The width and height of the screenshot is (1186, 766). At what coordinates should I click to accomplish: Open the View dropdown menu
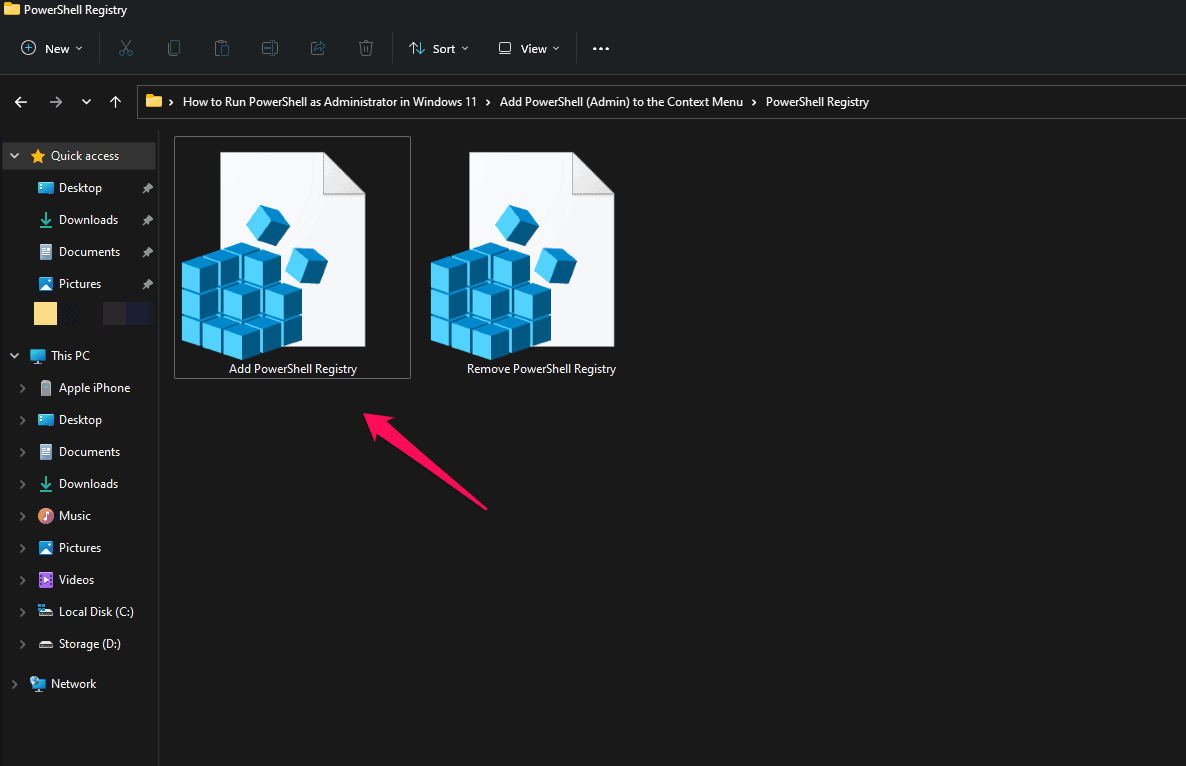tap(529, 48)
